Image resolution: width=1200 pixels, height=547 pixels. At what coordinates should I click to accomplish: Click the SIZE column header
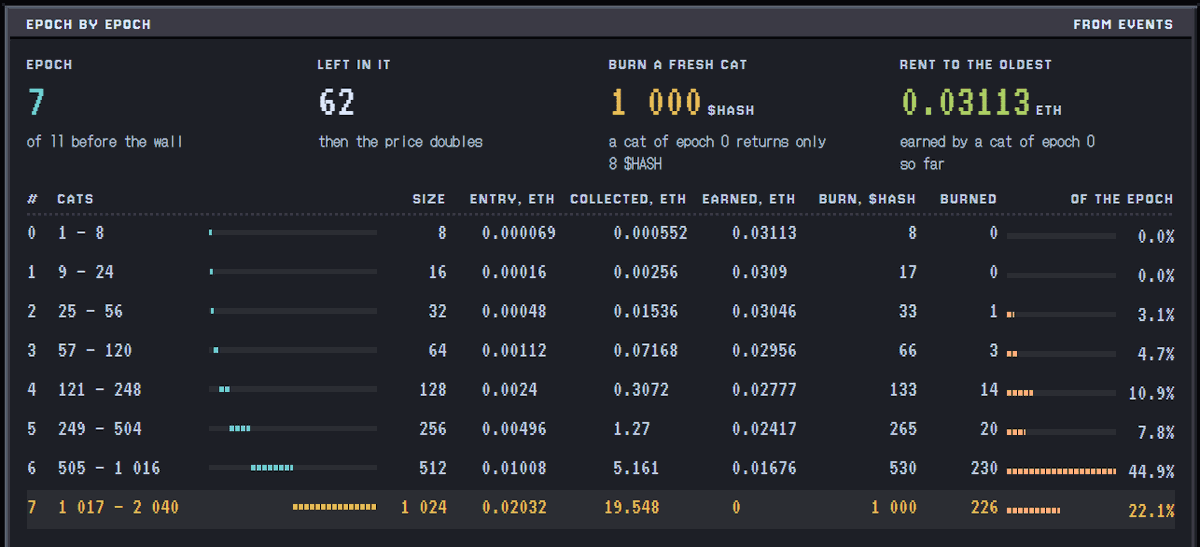coord(429,199)
